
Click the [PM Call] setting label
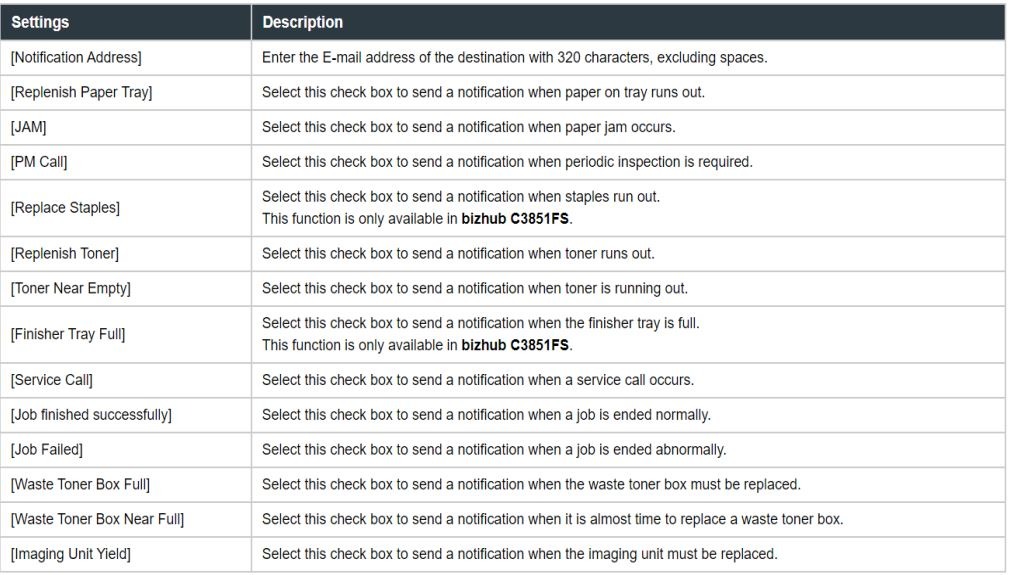click(x=39, y=162)
